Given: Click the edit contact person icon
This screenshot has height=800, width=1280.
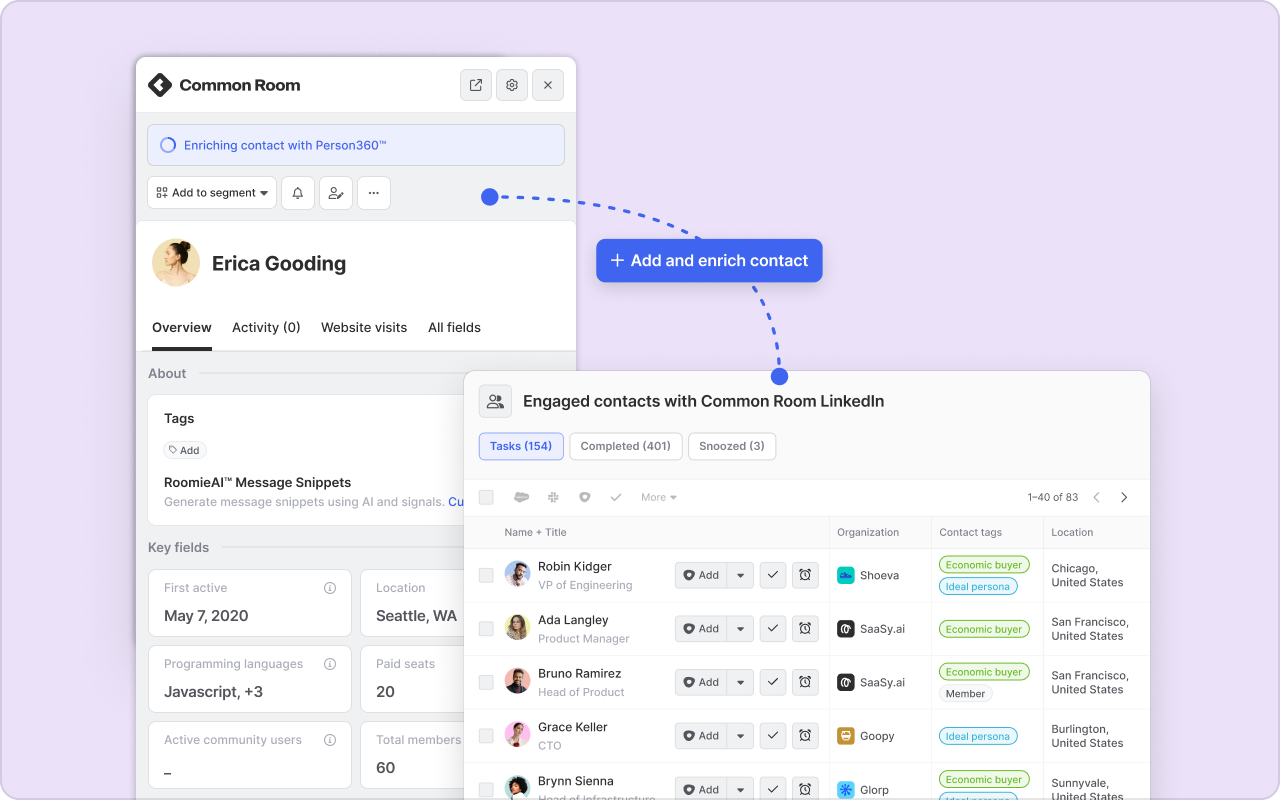Looking at the screenshot, I should click(336, 193).
